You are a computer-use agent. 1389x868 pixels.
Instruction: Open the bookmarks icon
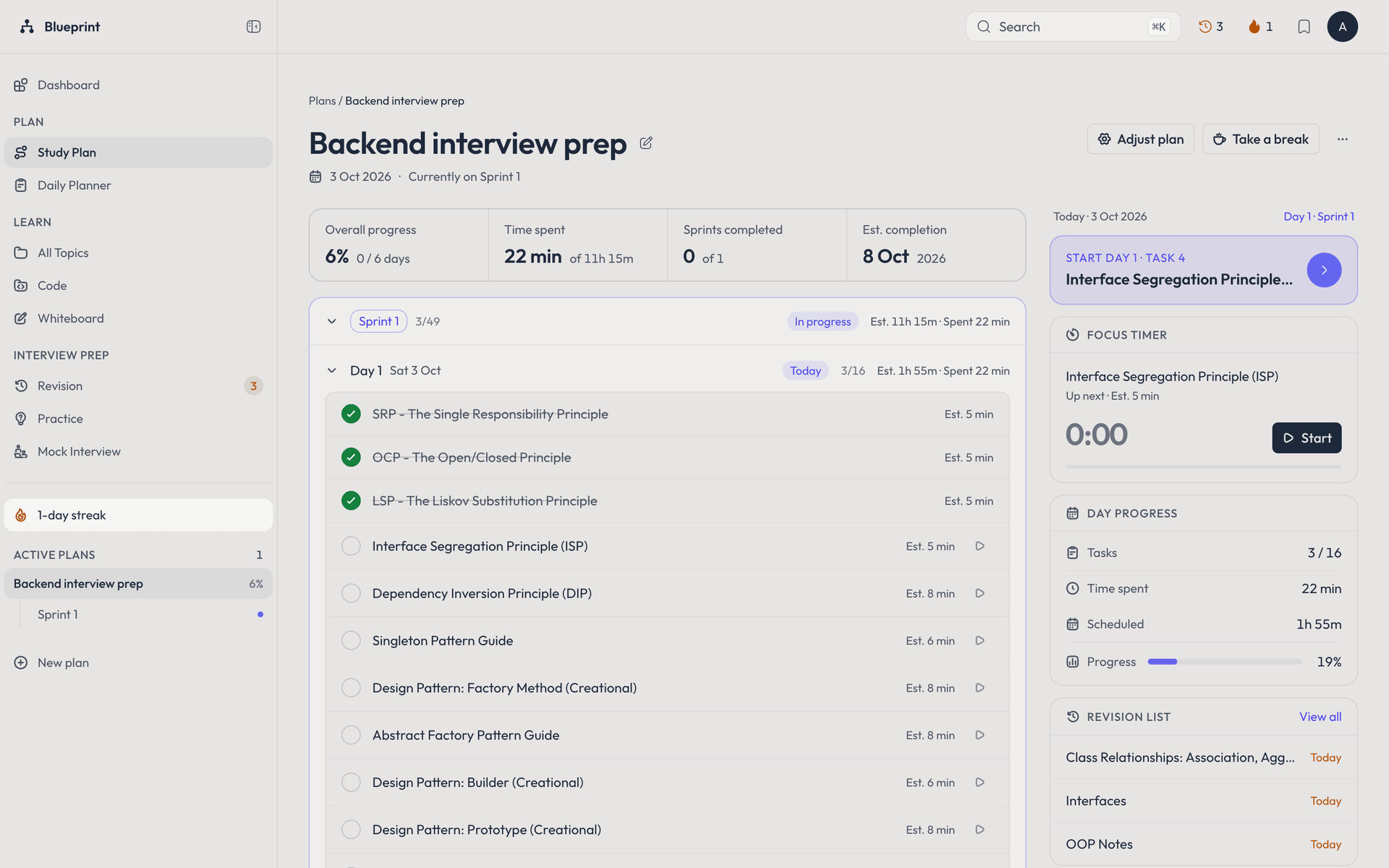coord(1304,27)
